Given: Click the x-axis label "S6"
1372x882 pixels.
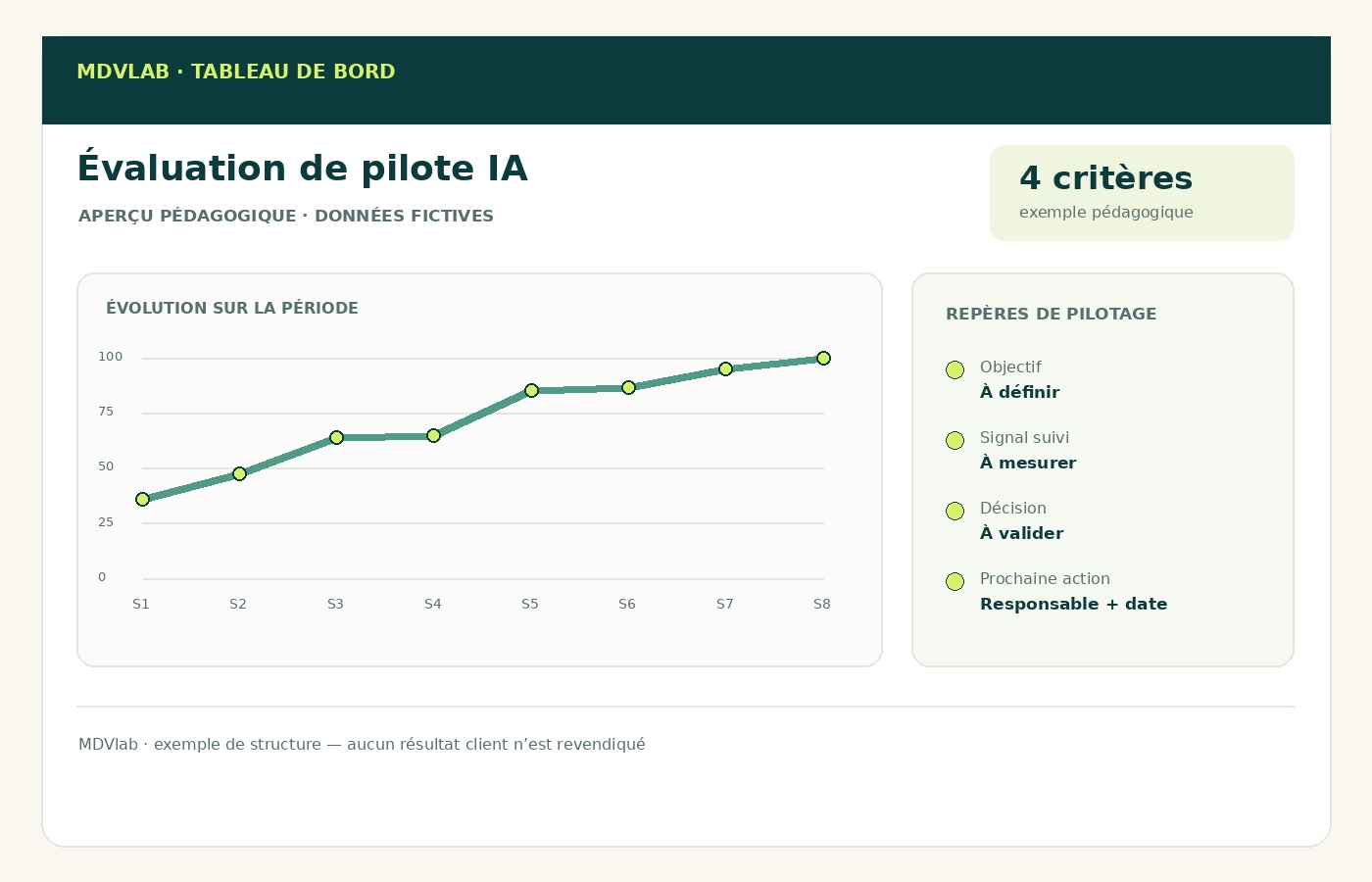Looking at the screenshot, I should tap(627, 604).
